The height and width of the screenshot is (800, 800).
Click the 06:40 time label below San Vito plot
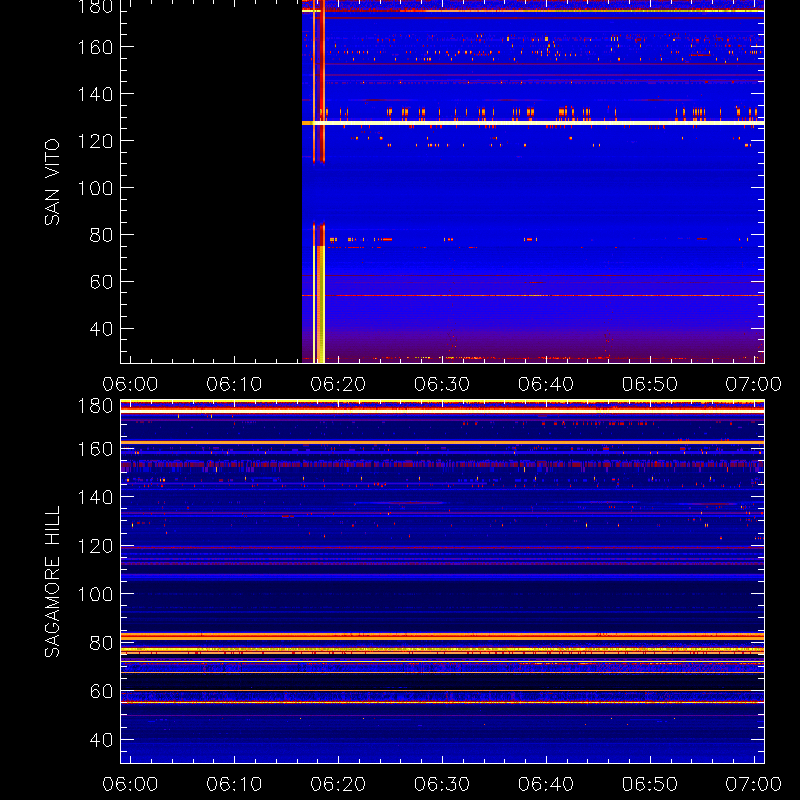coord(546,384)
